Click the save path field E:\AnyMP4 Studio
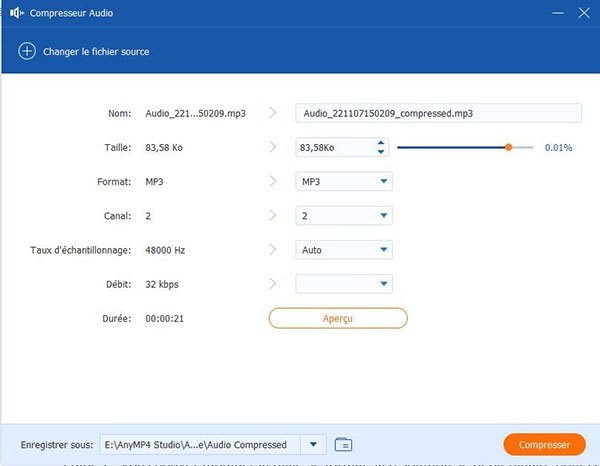This screenshot has width=600, height=466. pyautogui.click(x=200, y=445)
